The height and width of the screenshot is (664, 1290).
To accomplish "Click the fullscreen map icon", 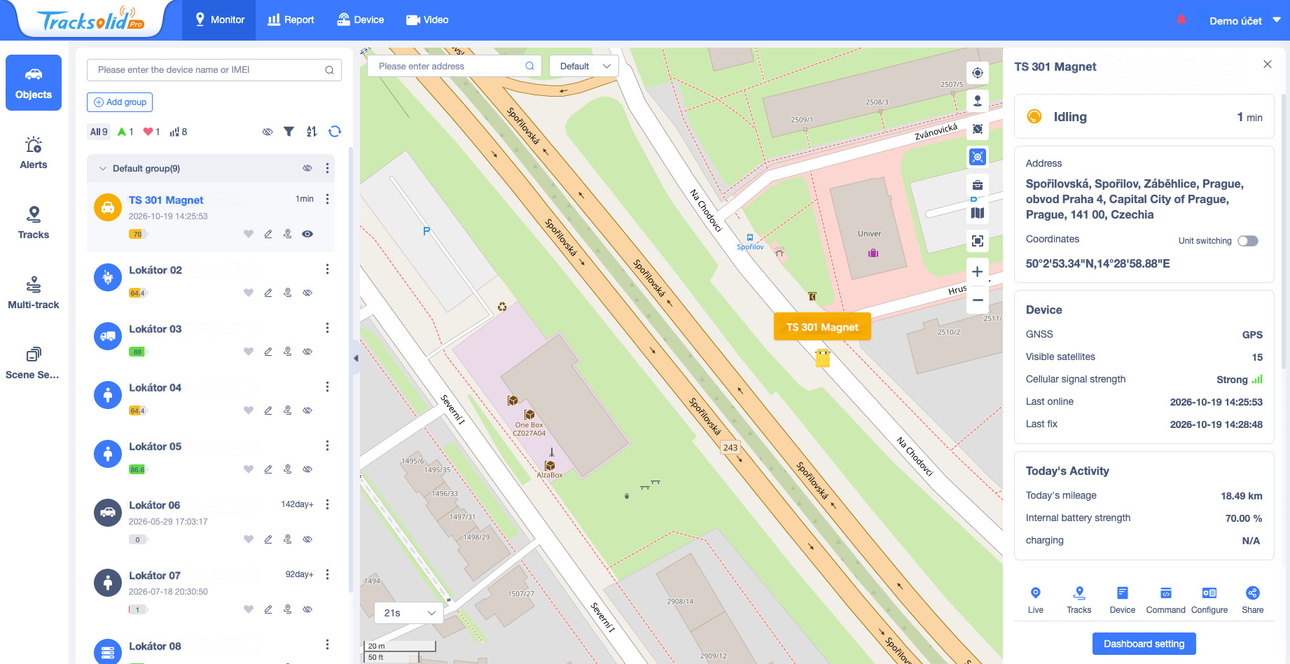I will click(978, 241).
